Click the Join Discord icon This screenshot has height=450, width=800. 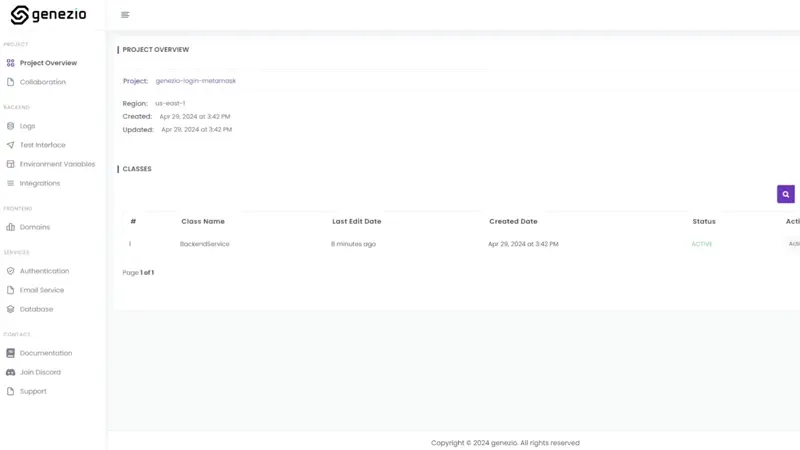click(x=10, y=372)
